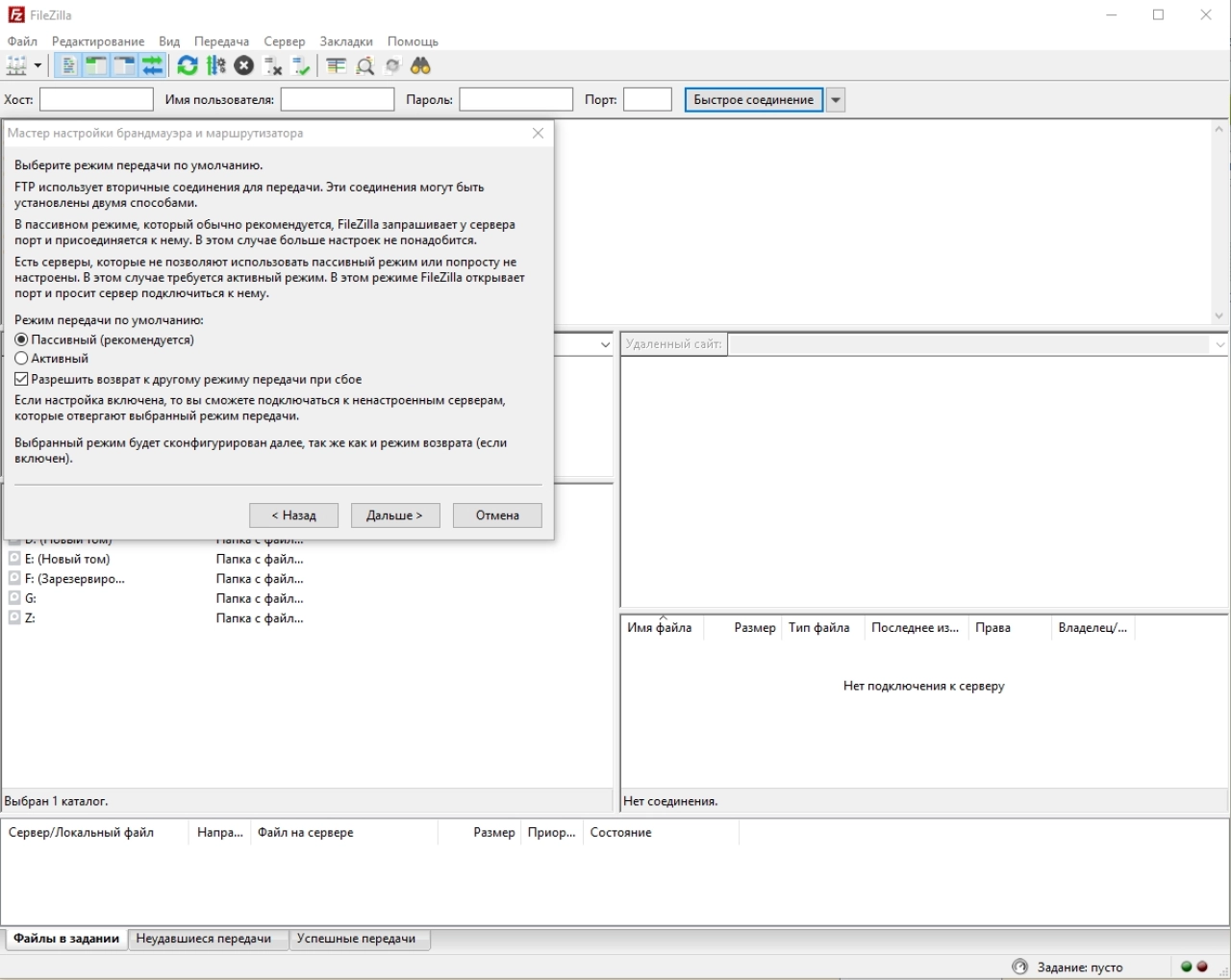Open the binoculars file search icon
The image size is (1231, 980).
[x=420, y=65]
